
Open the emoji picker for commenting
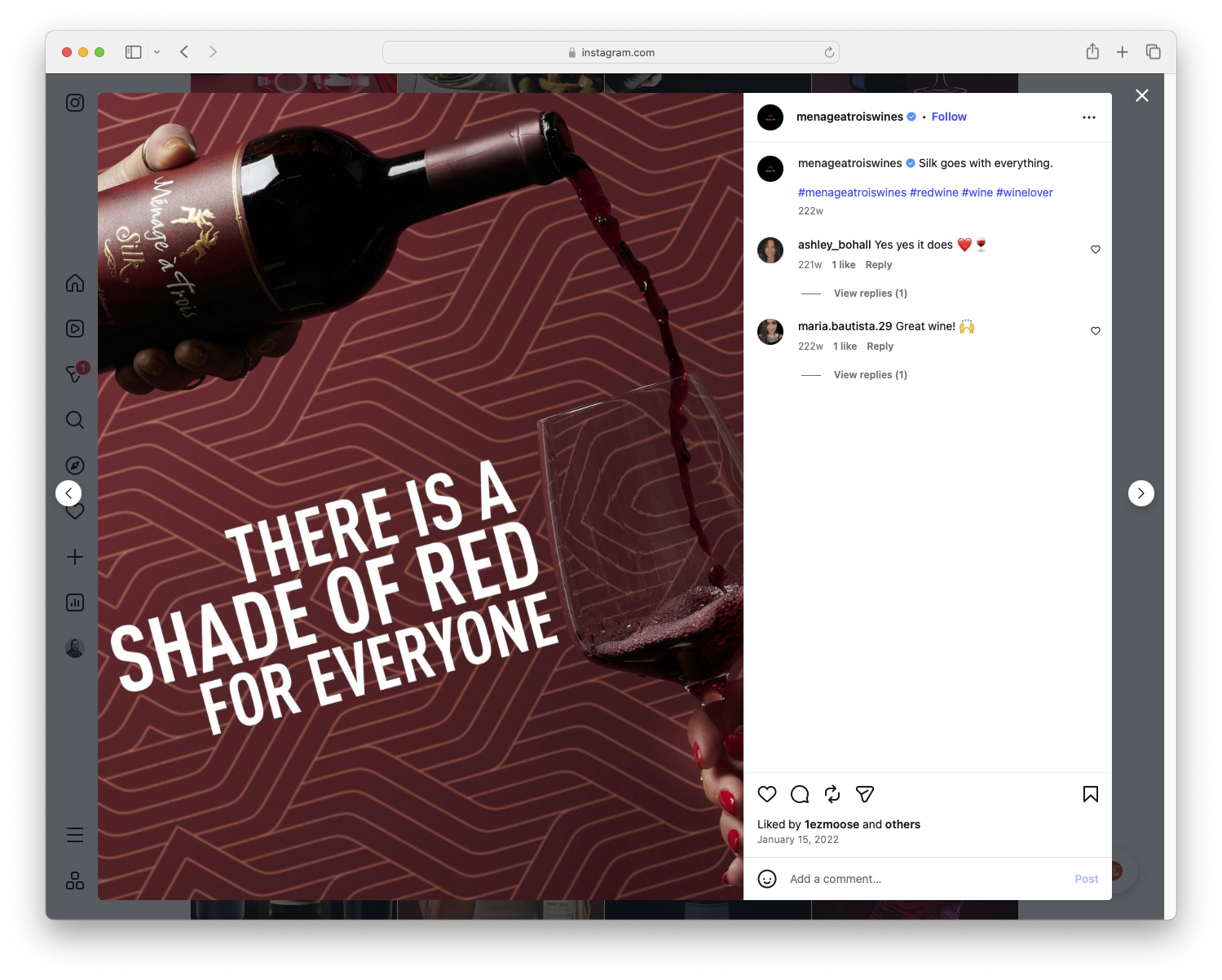tap(767, 879)
